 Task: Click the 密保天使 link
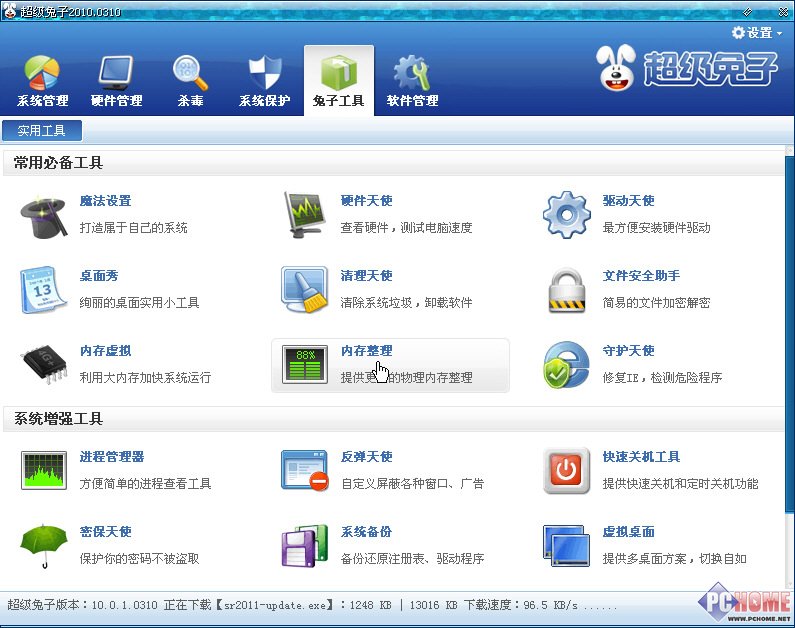point(105,532)
